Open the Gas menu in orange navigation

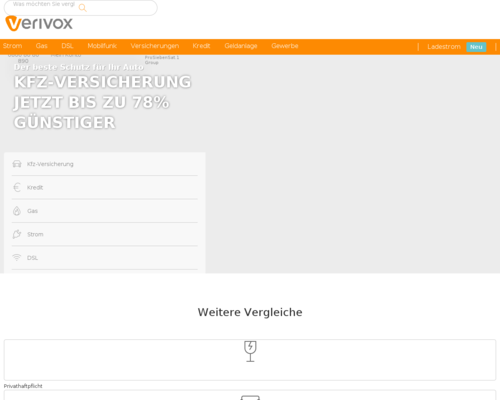click(x=42, y=46)
